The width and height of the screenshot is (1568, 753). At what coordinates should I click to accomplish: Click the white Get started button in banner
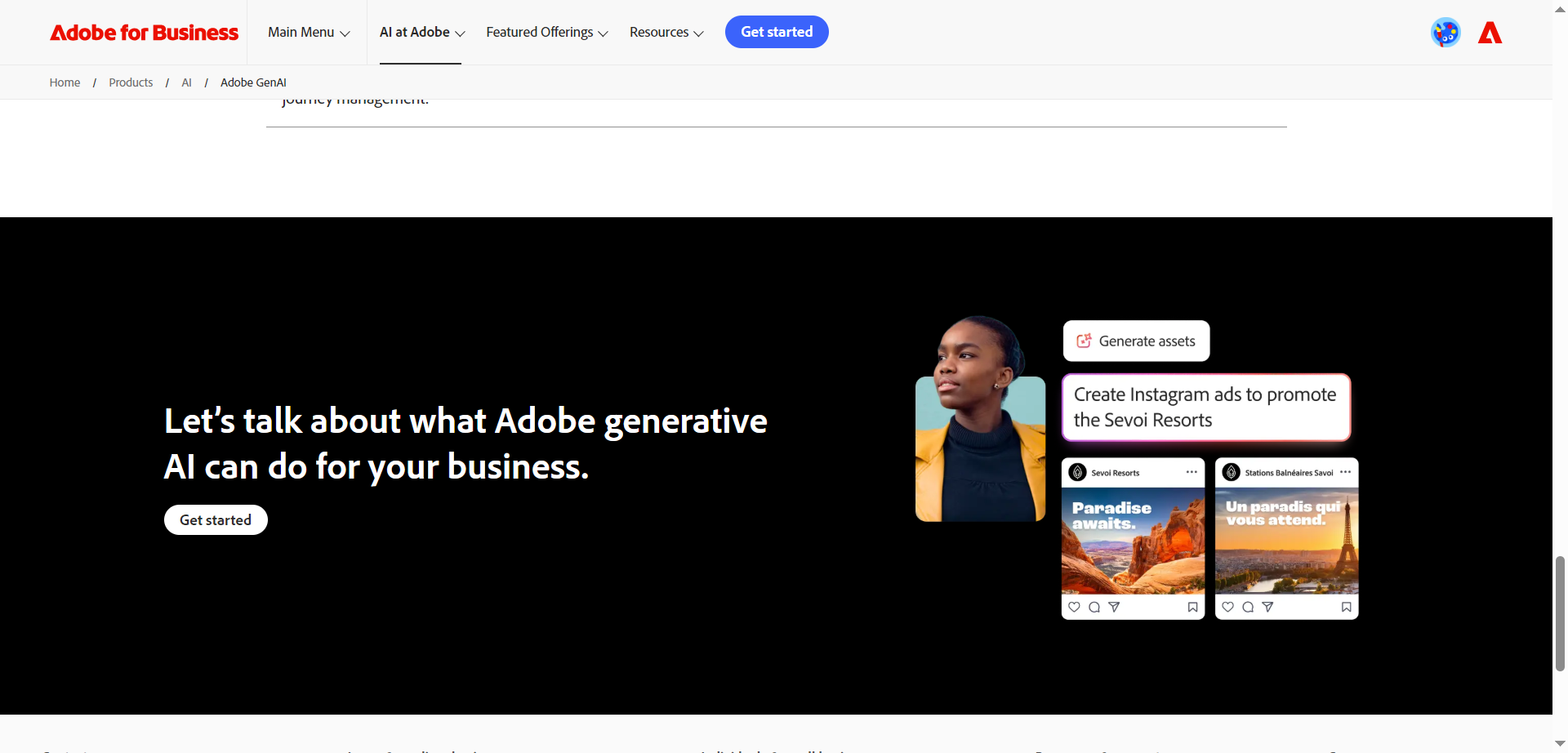(216, 520)
